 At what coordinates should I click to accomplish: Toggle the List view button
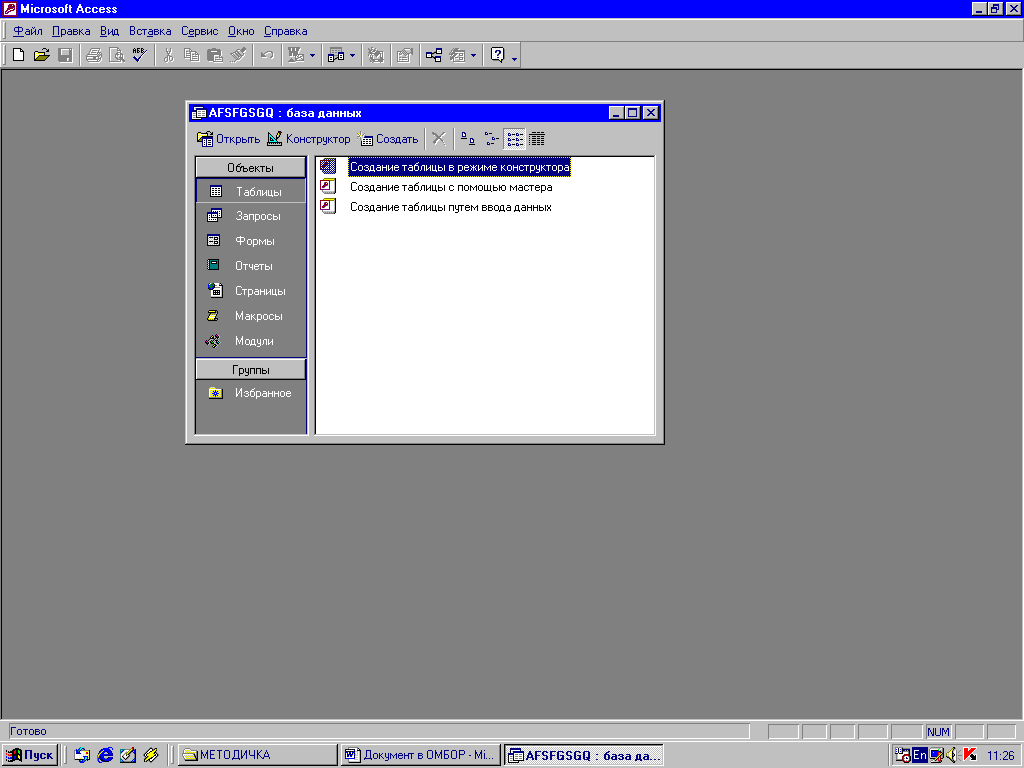pyautogui.click(x=515, y=138)
